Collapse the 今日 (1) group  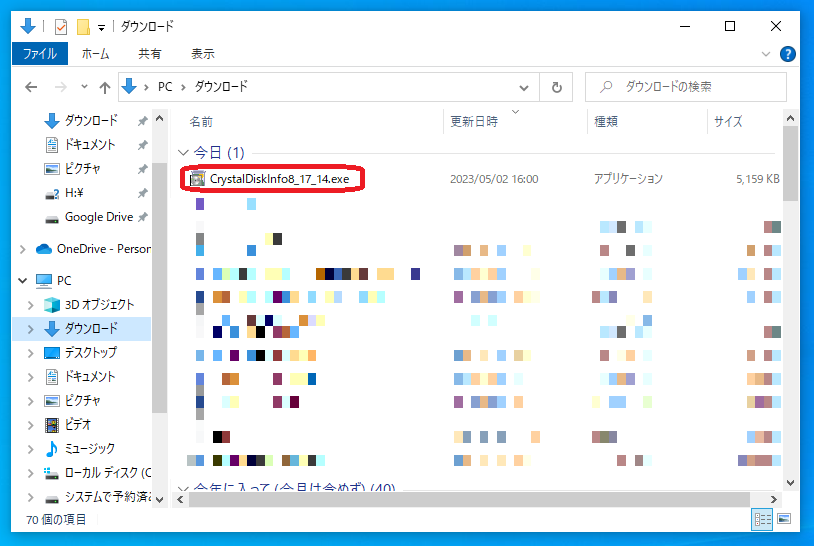(x=183, y=153)
